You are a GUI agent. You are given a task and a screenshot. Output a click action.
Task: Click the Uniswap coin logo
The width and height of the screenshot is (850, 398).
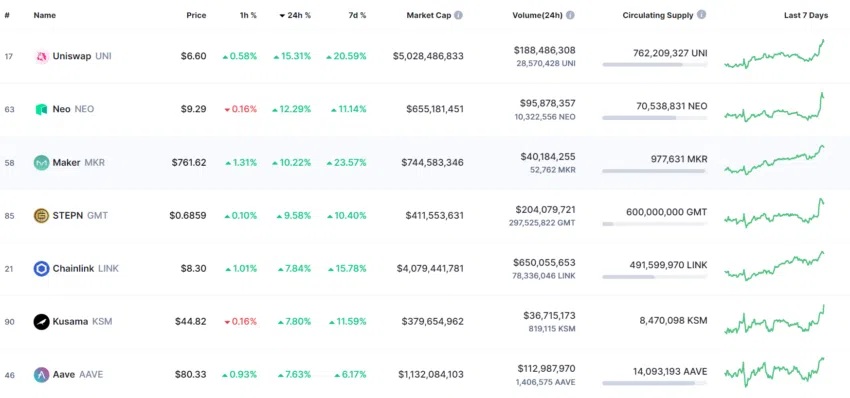point(42,56)
